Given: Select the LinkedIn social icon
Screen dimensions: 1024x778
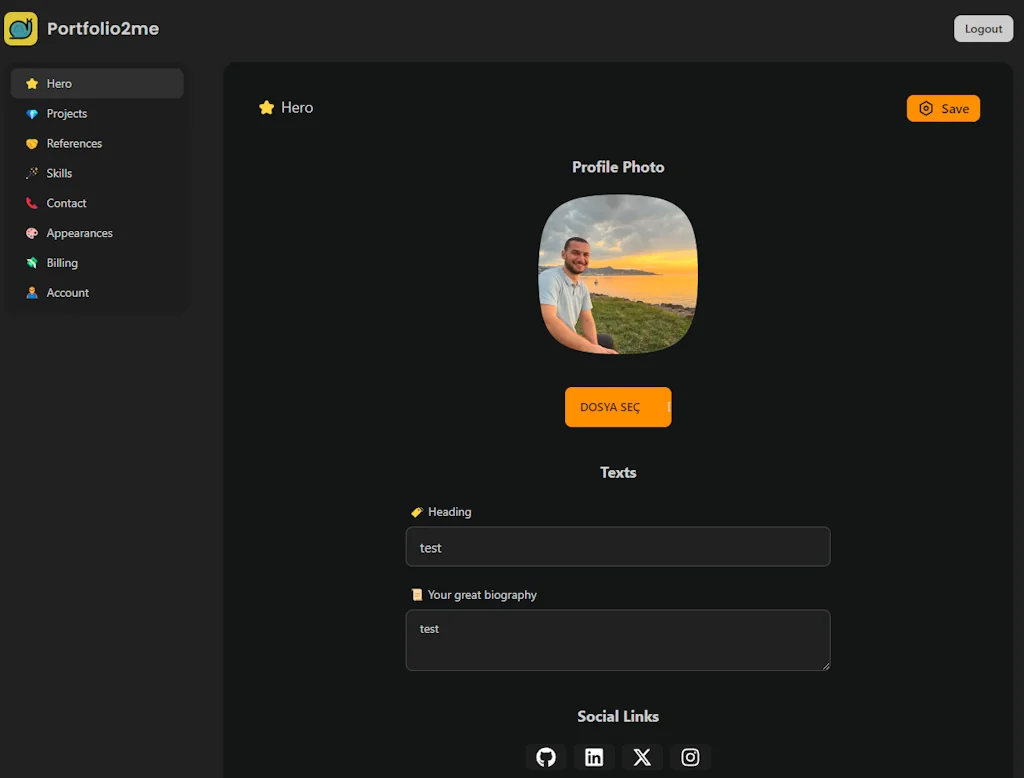Looking at the screenshot, I should point(594,757).
